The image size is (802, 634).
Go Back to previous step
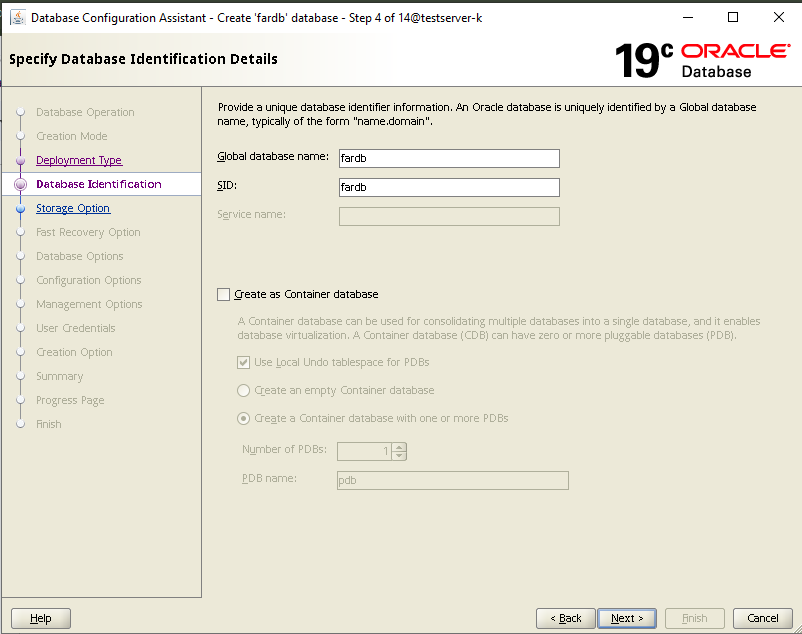(x=566, y=618)
